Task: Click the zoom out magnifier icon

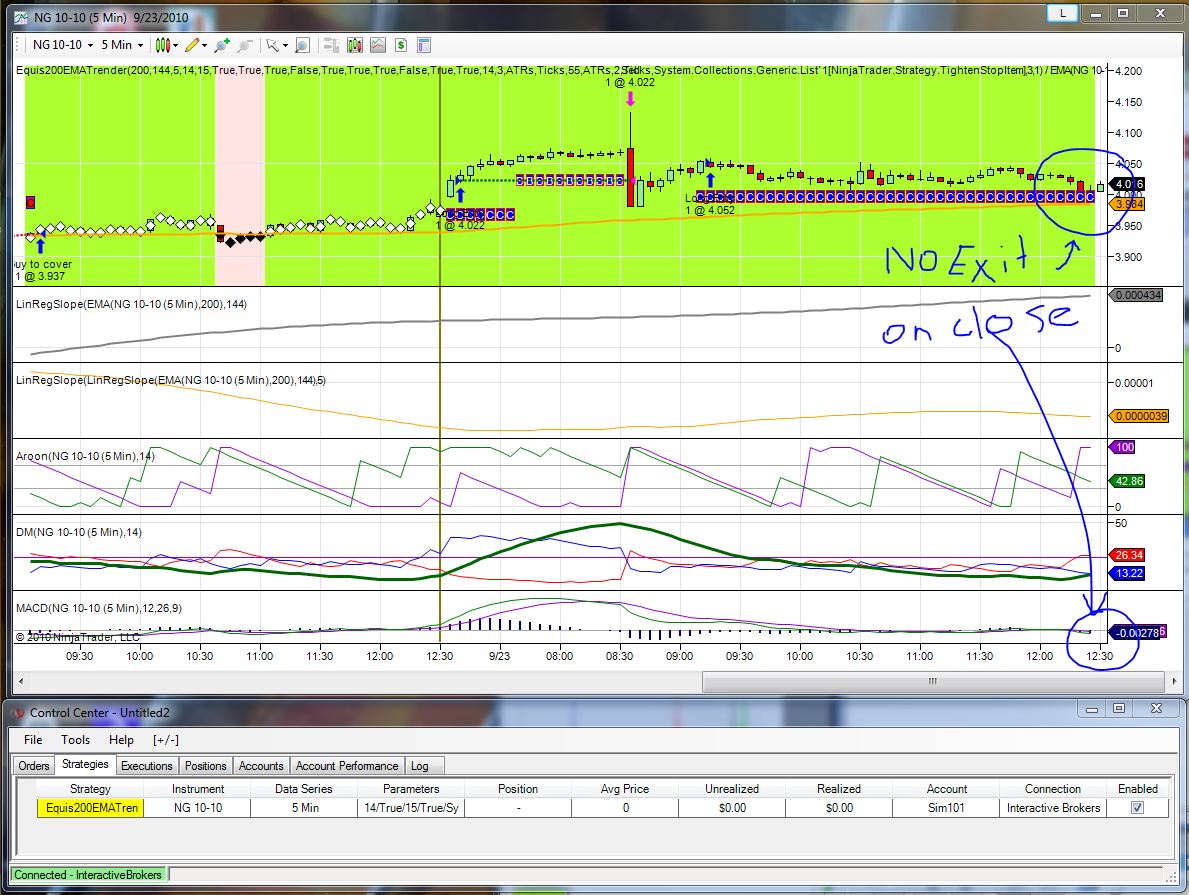Action: (244, 46)
